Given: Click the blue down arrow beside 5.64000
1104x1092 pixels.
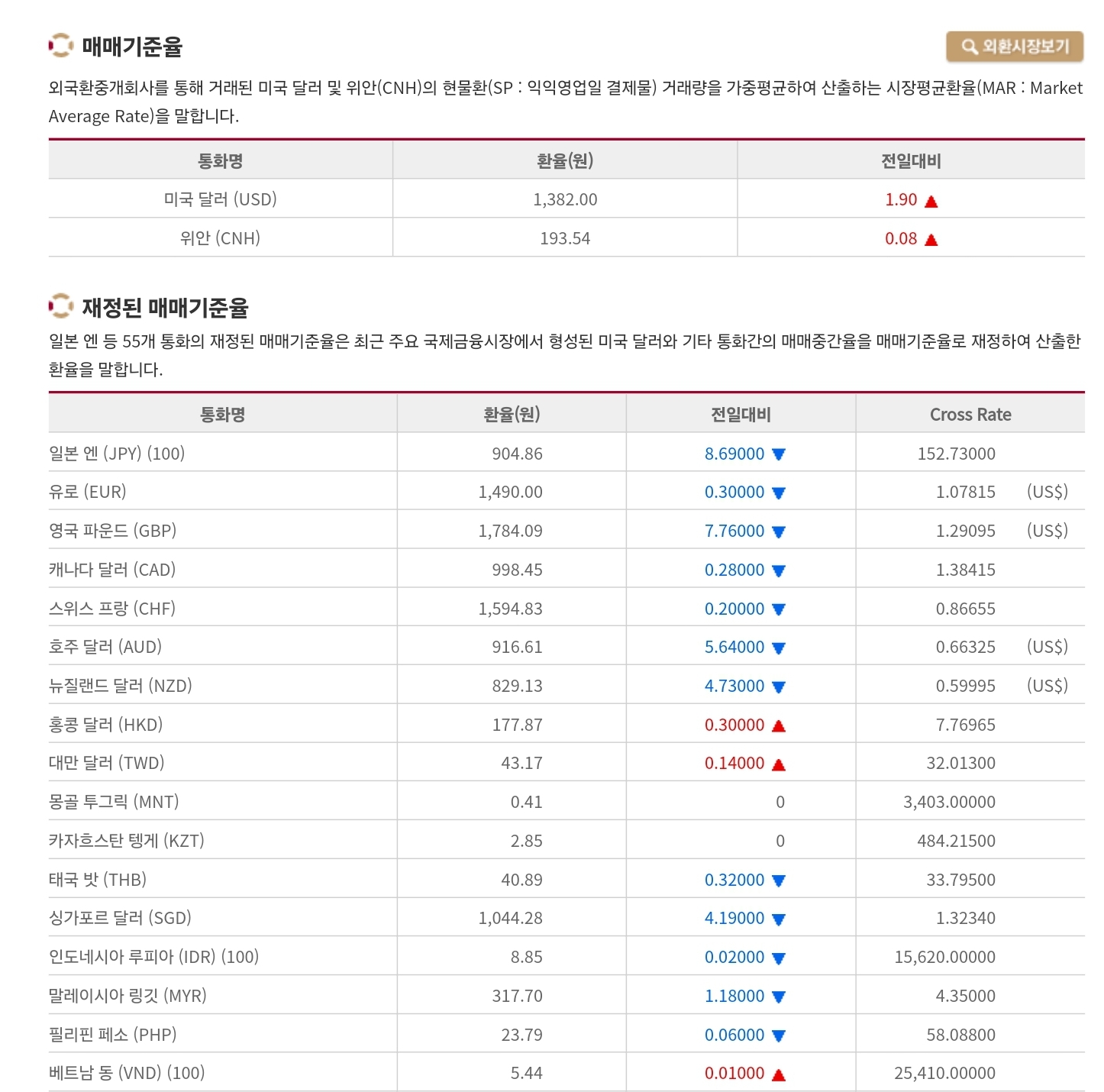Looking at the screenshot, I should pyautogui.click(x=779, y=648).
